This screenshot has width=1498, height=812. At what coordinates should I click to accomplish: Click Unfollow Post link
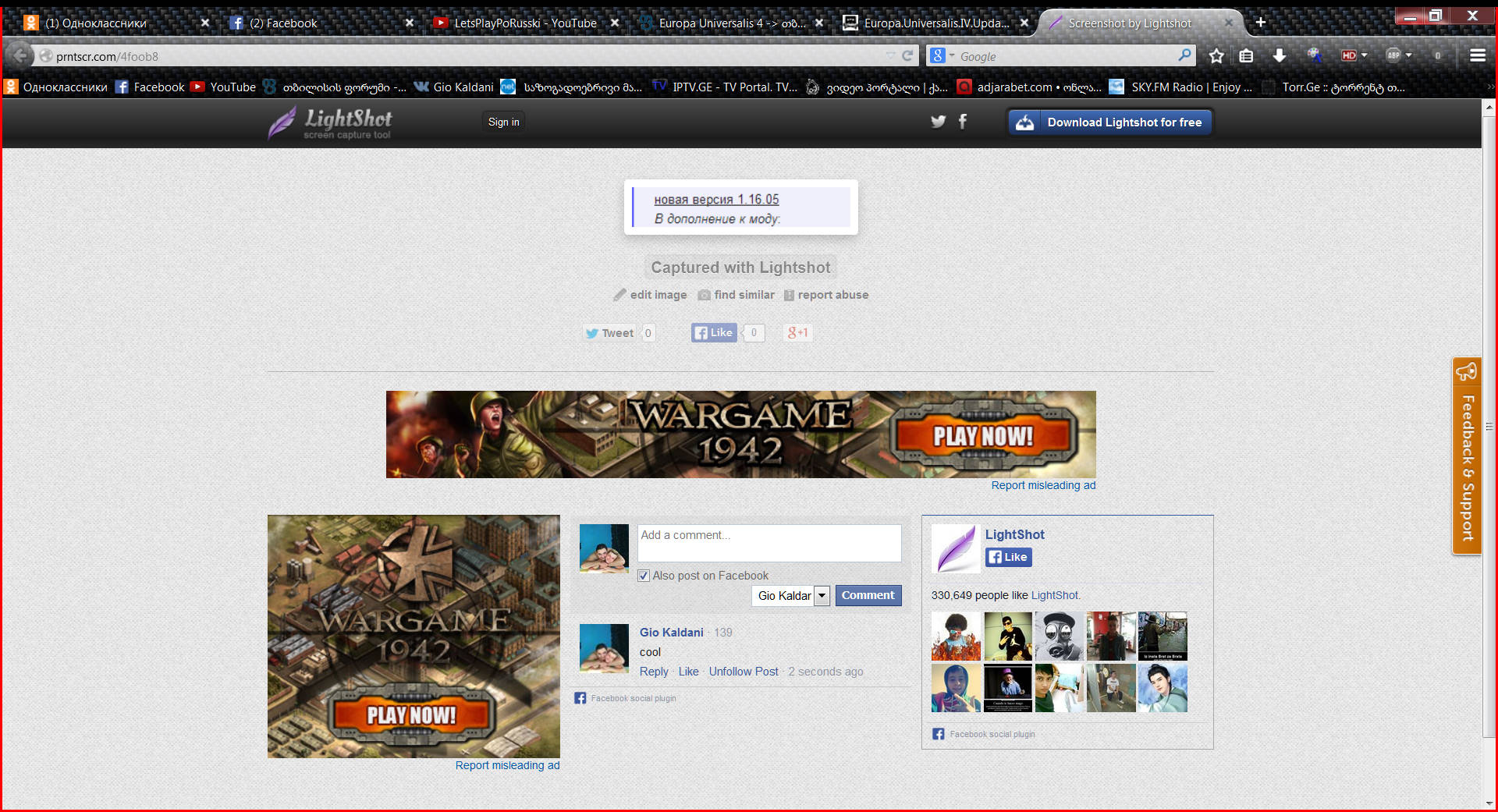(x=744, y=672)
